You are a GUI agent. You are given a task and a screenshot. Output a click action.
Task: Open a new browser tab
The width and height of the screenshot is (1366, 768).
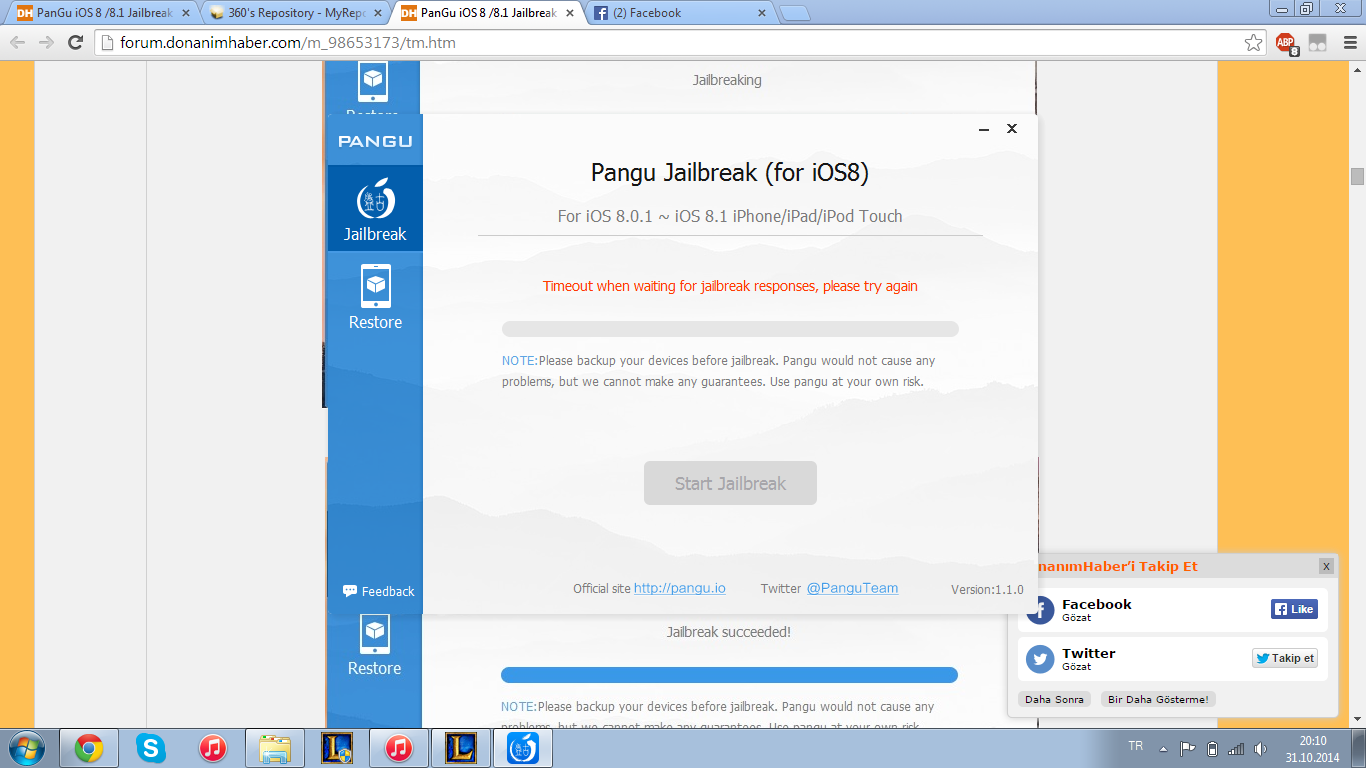[794, 14]
